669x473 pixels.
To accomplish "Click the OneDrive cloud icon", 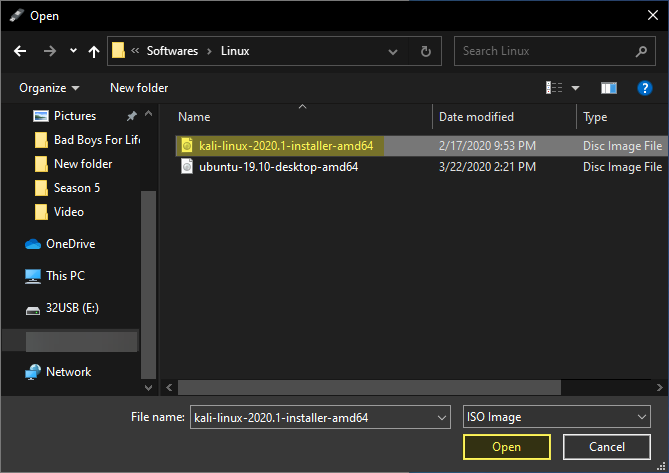I will pyautogui.click(x=33, y=244).
